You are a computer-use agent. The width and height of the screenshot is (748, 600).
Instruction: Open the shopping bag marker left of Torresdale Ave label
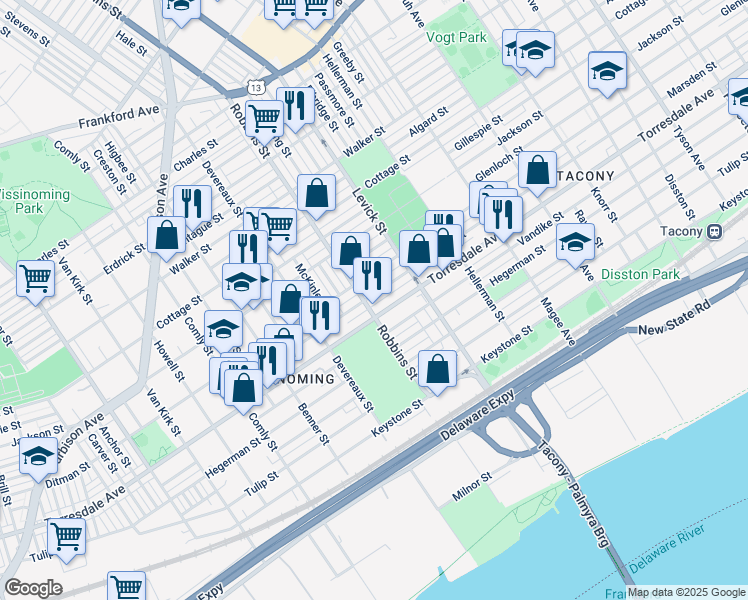418,250
